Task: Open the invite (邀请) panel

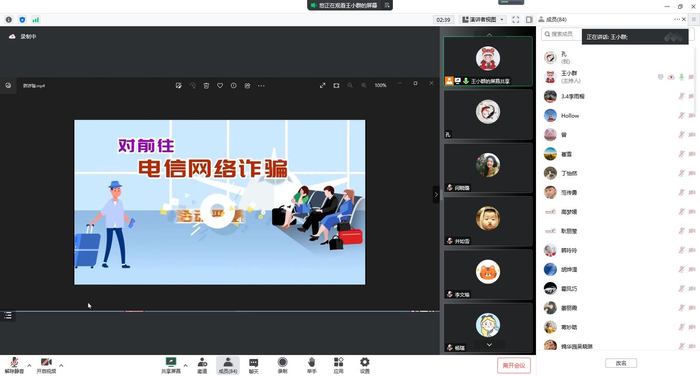Action: tap(202, 365)
